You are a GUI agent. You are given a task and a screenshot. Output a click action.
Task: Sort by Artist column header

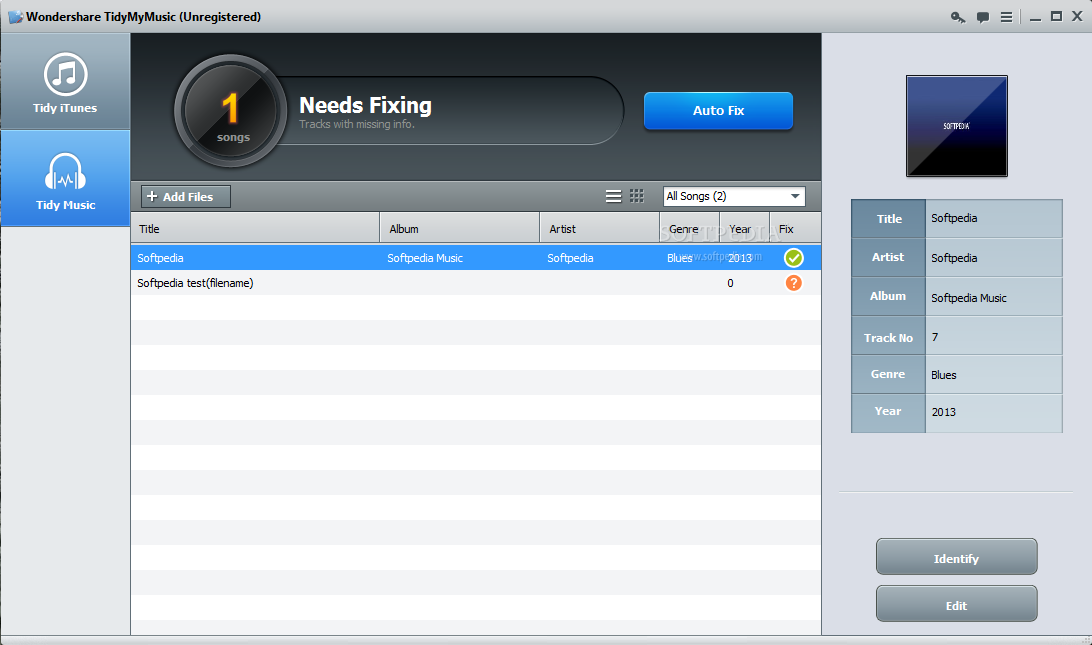point(600,228)
